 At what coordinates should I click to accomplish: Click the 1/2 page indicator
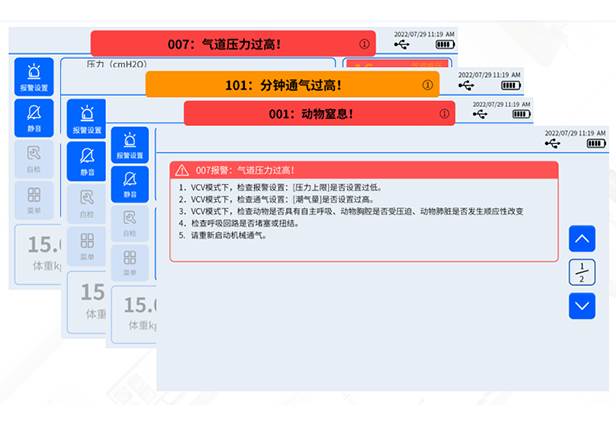582,272
